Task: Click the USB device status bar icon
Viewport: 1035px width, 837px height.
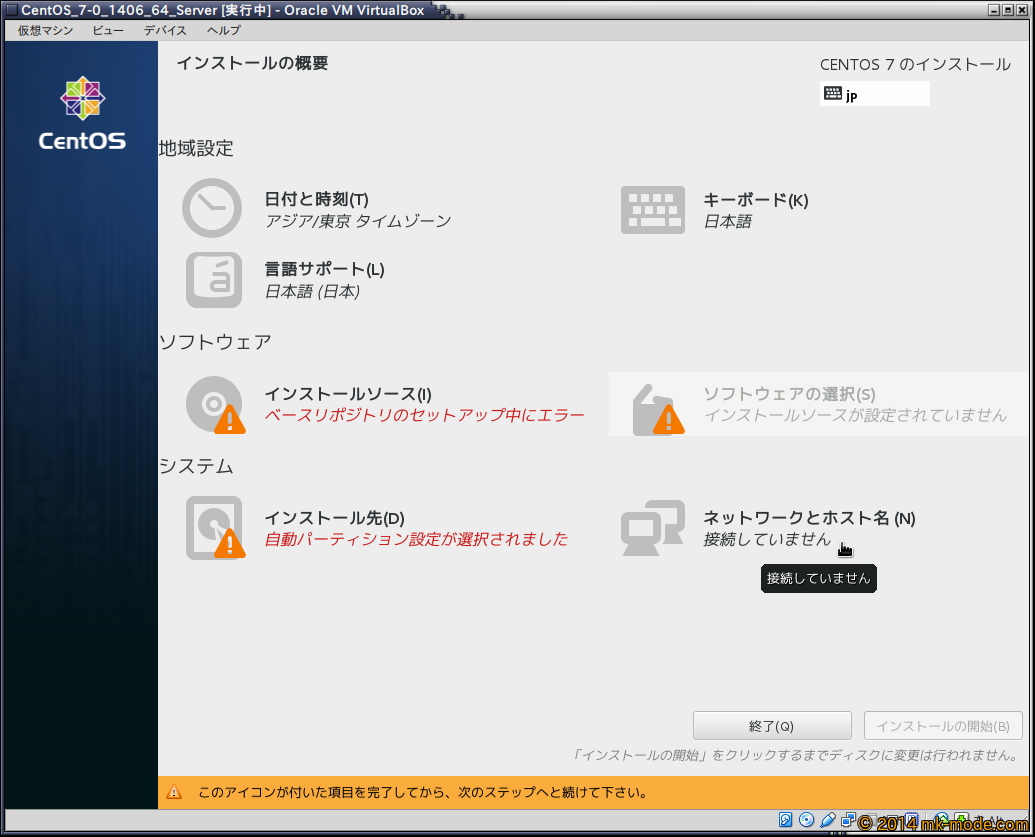Action: [828, 820]
